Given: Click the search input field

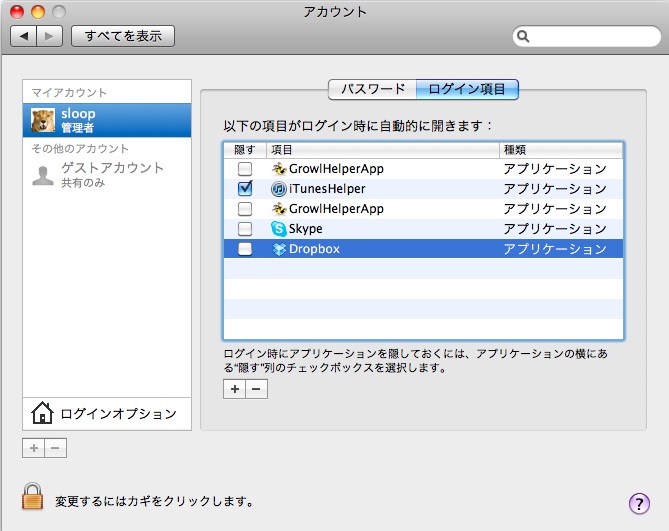Looking at the screenshot, I should (x=587, y=36).
